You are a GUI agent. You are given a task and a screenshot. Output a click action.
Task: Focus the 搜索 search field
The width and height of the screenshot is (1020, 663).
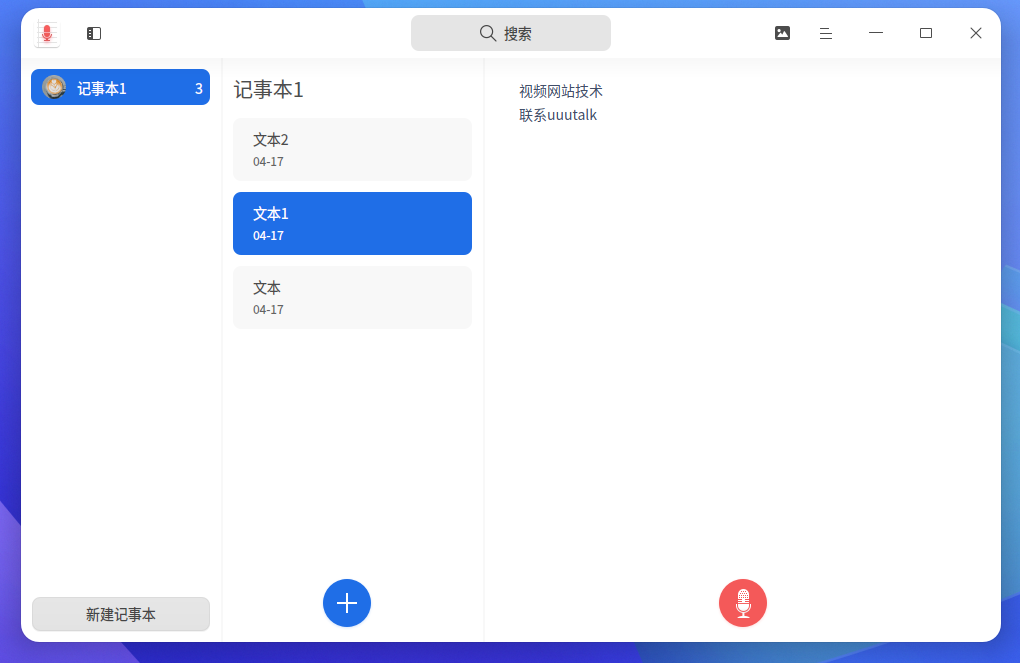511,33
